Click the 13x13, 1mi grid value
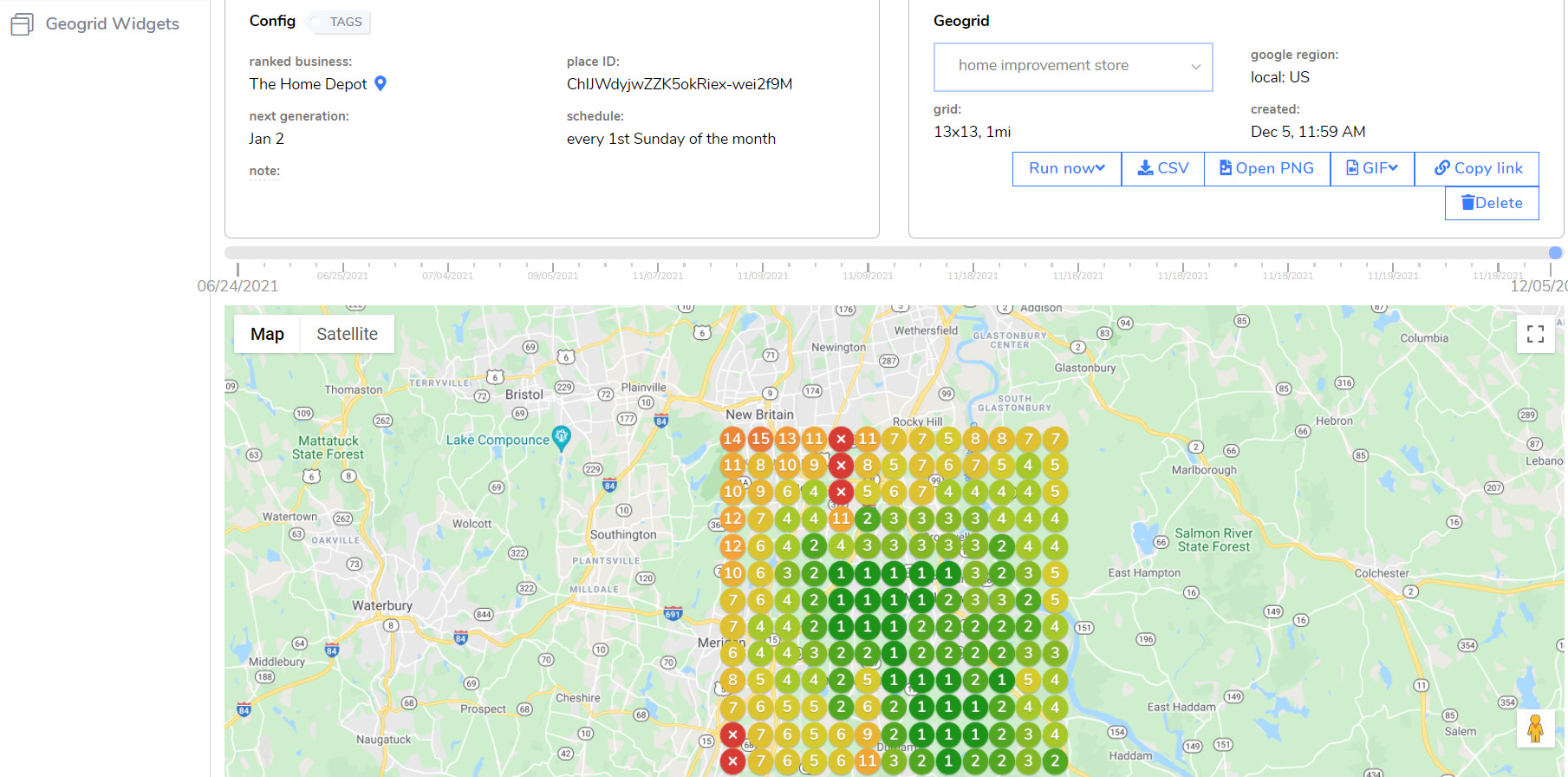The width and height of the screenshot is (1568, 777). coord(972,132)
